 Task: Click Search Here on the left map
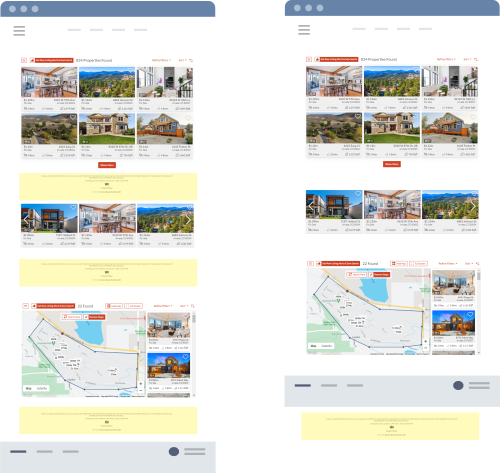point(72,317)
